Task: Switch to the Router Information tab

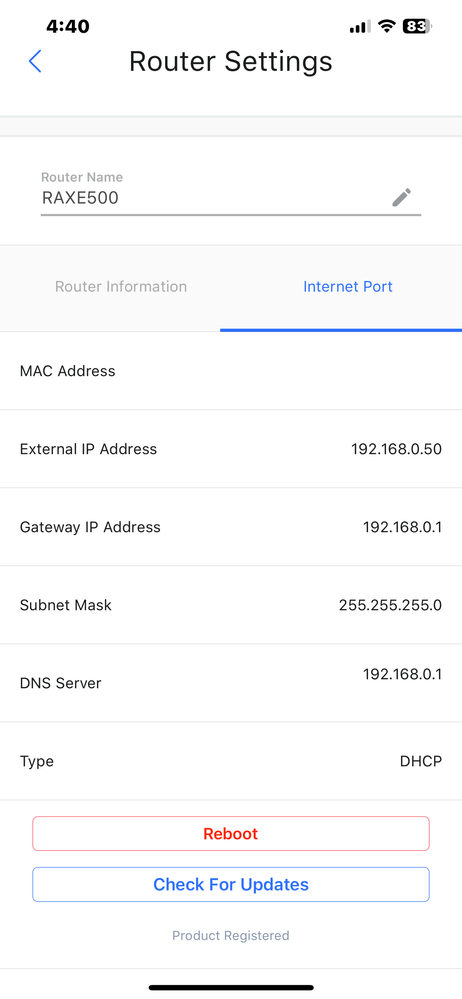Action: (121, 287)
